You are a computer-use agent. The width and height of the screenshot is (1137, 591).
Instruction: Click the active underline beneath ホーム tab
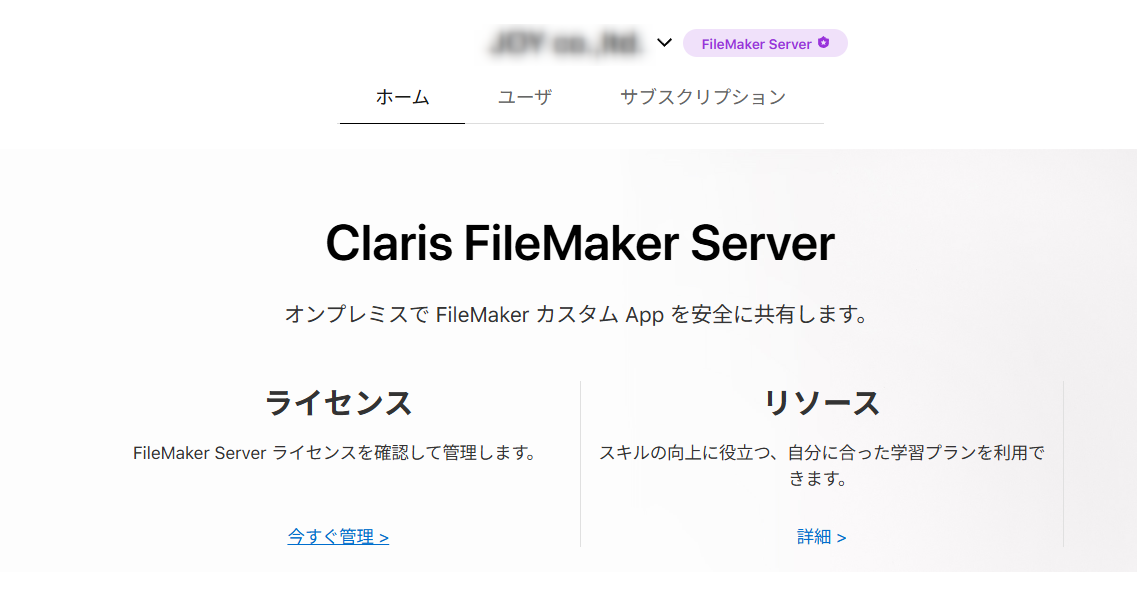pyautogui.click(x=402, y=123)
